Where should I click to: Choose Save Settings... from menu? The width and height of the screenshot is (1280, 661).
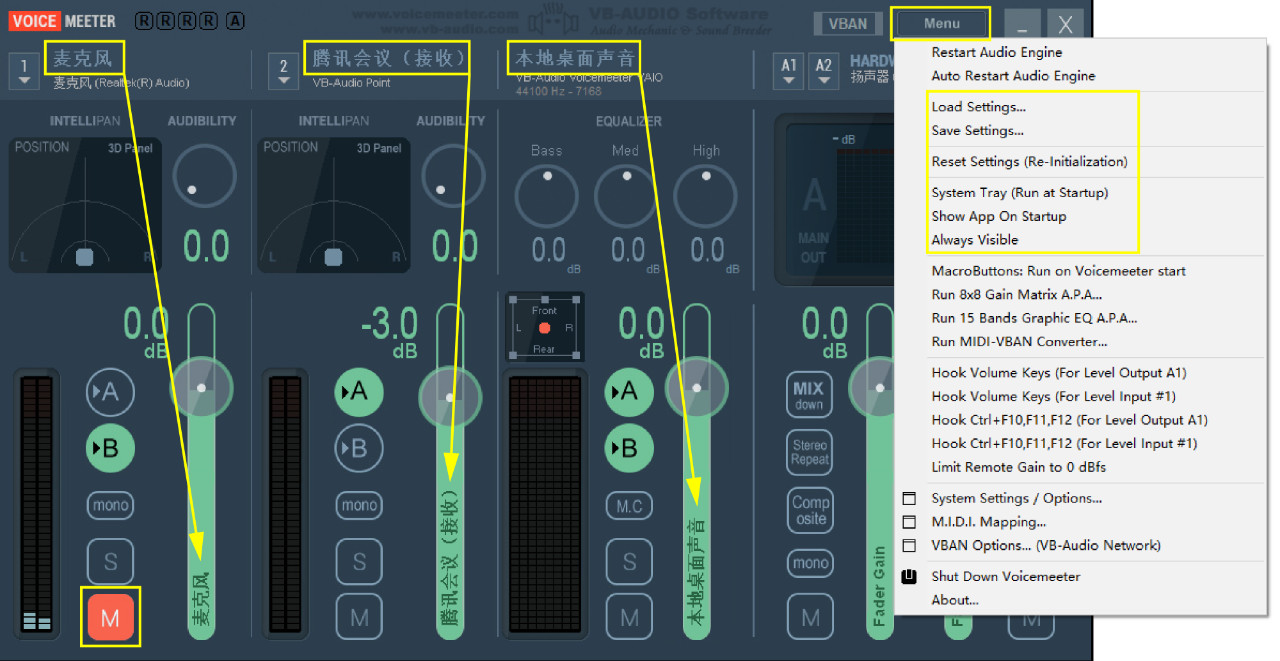[x=977, y=131]
